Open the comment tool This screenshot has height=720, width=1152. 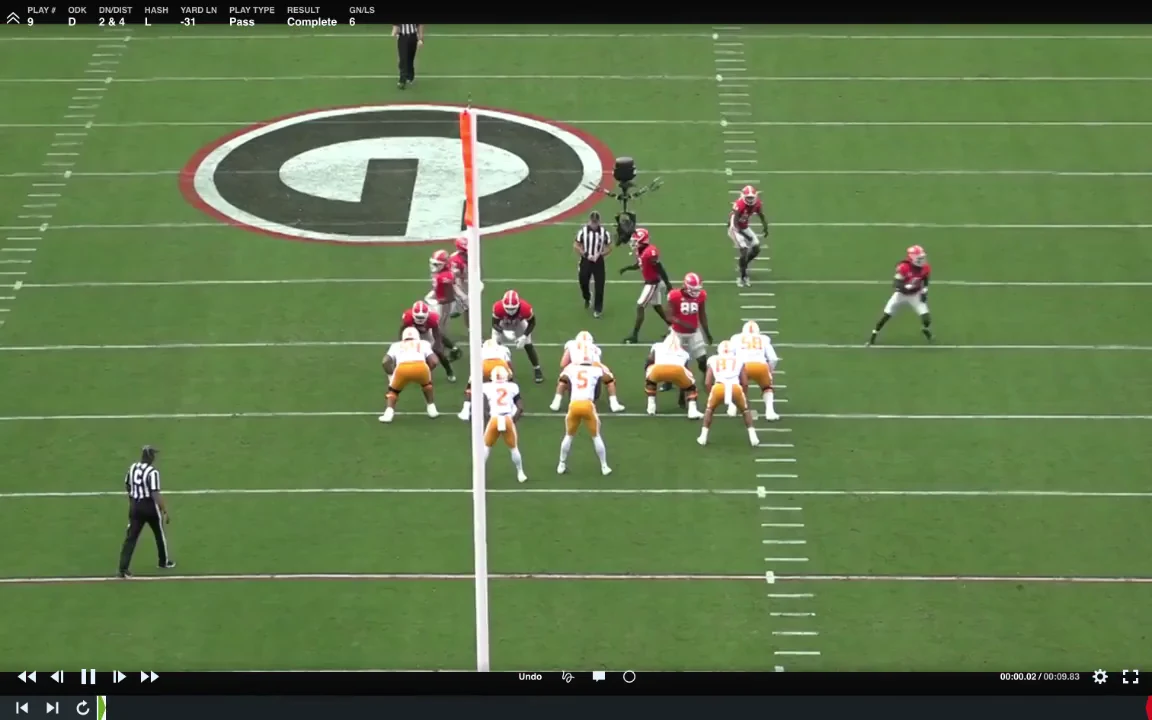click(x=599, y=677)
